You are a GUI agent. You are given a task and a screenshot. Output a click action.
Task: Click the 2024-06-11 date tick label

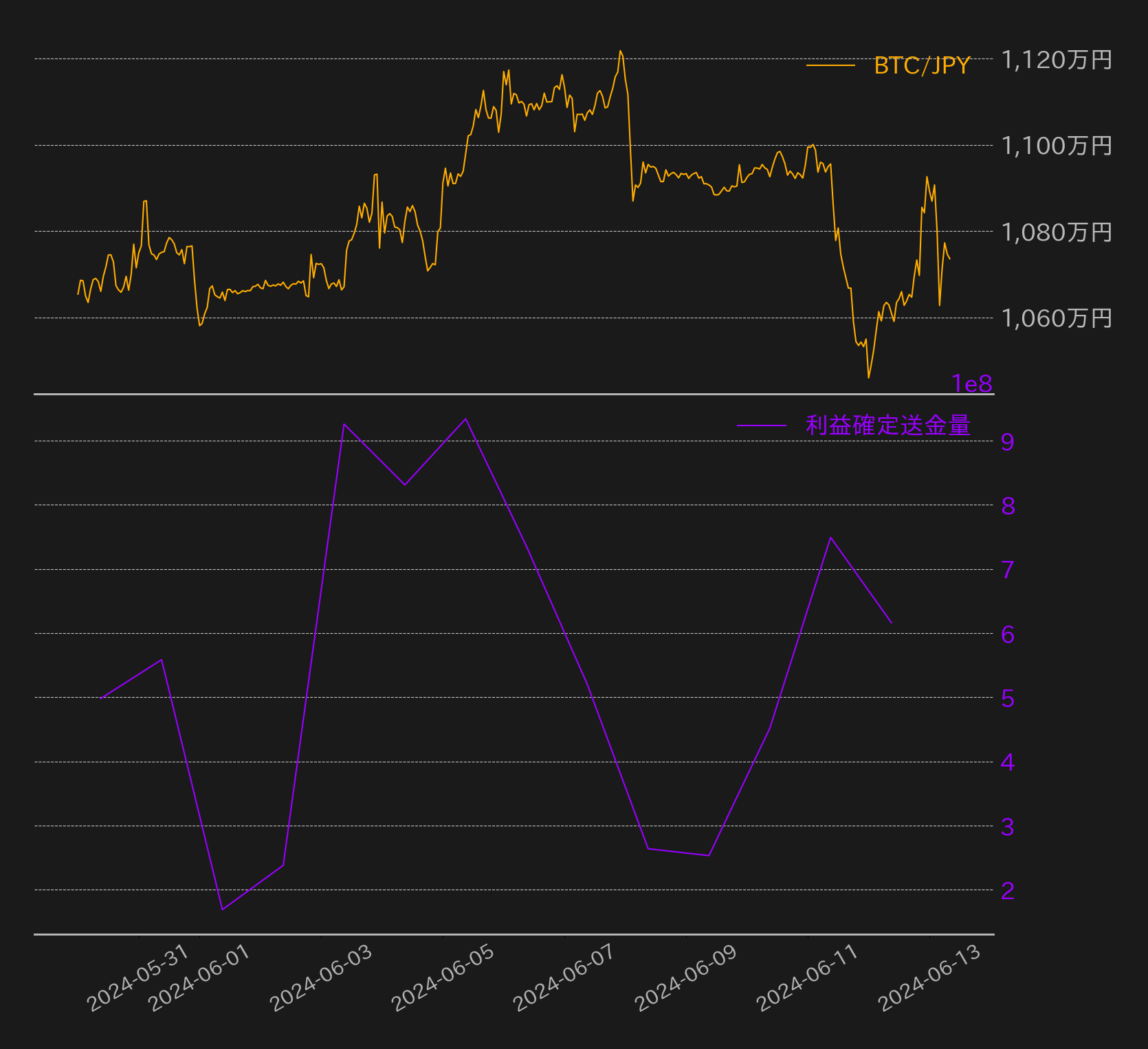[x=808, y=978]
